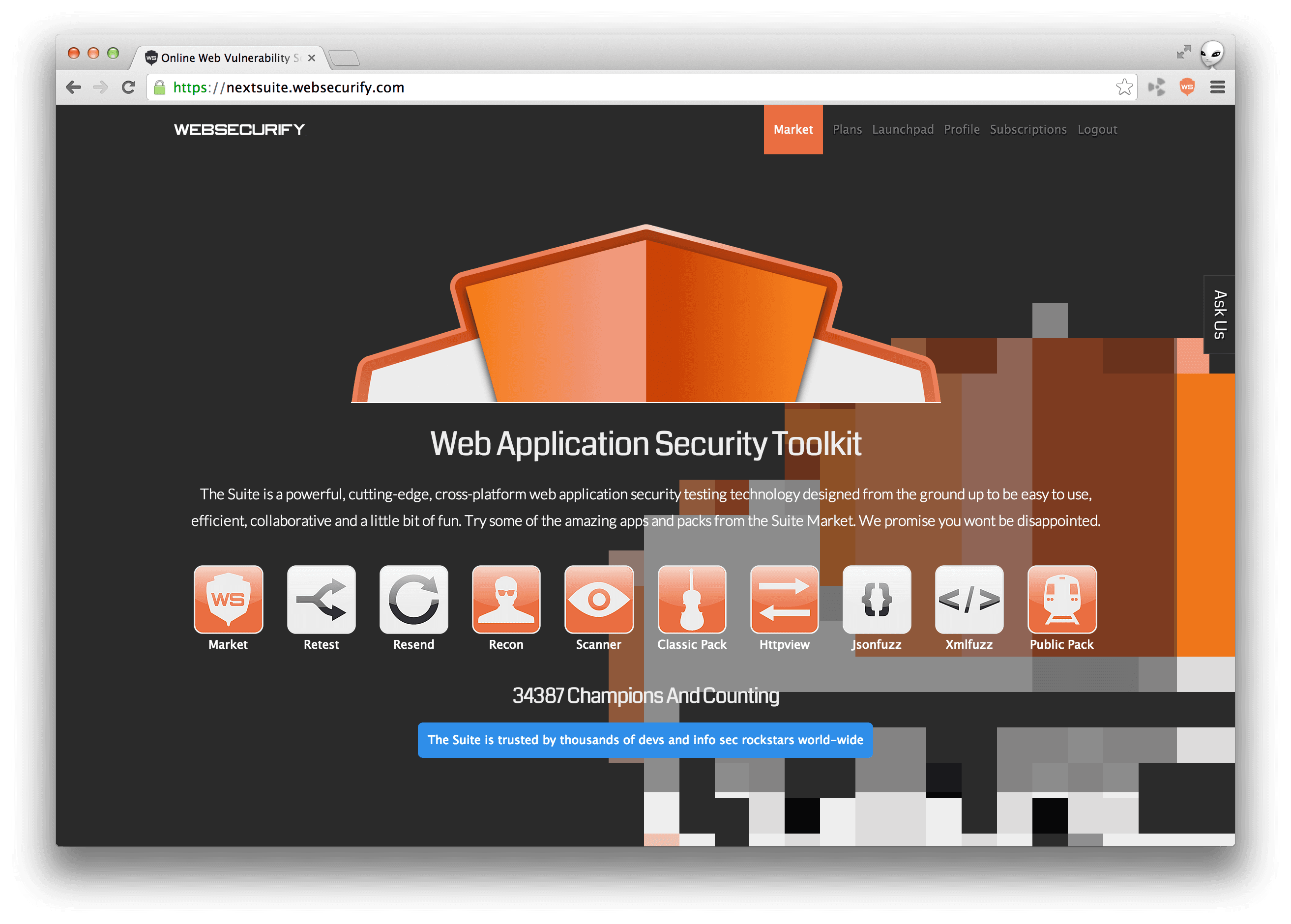
Task: Click the orange shield hero image
Action: [645, 314]
